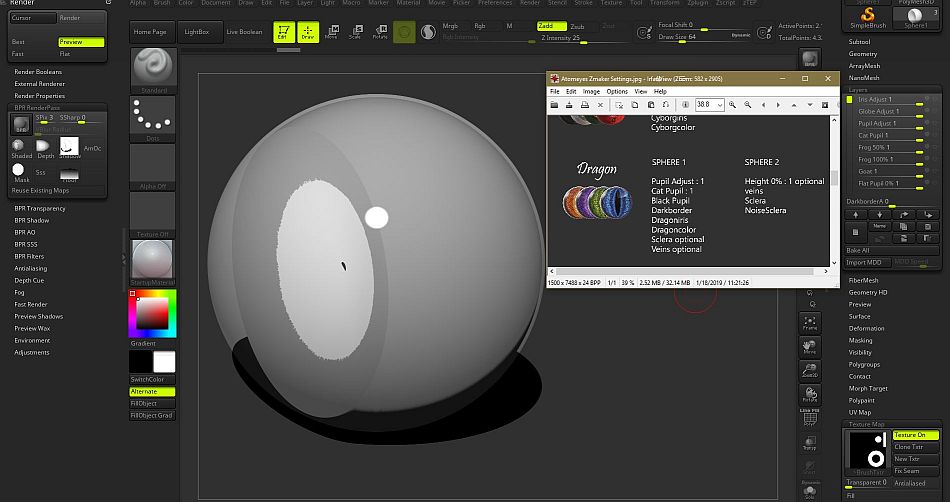Toggle Texture On in Texture Map
Viewport: 950px width, 502px height.
(x=915, y=435)
